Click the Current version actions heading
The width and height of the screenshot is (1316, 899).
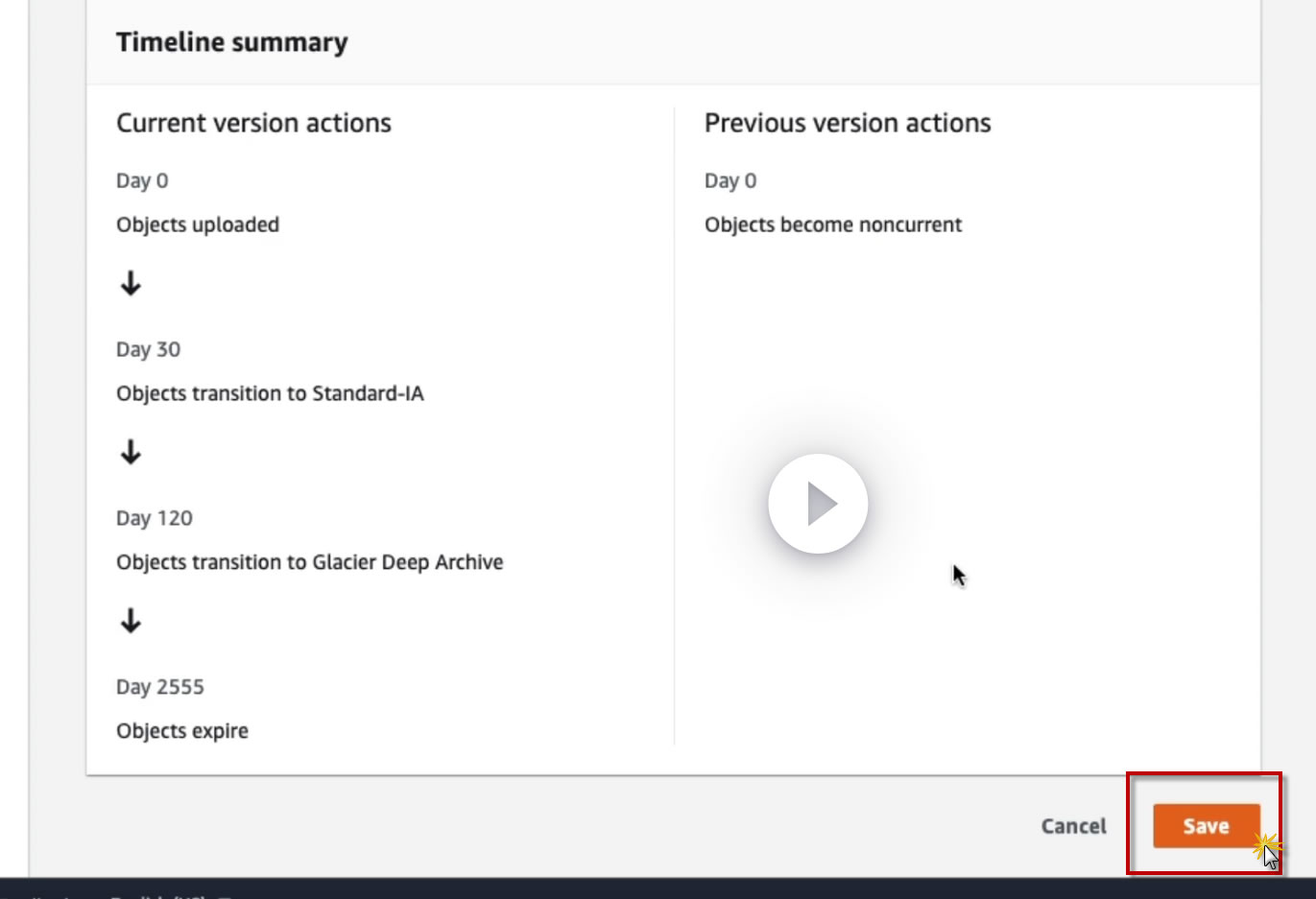pyautogui.click(x=253, y=123)
